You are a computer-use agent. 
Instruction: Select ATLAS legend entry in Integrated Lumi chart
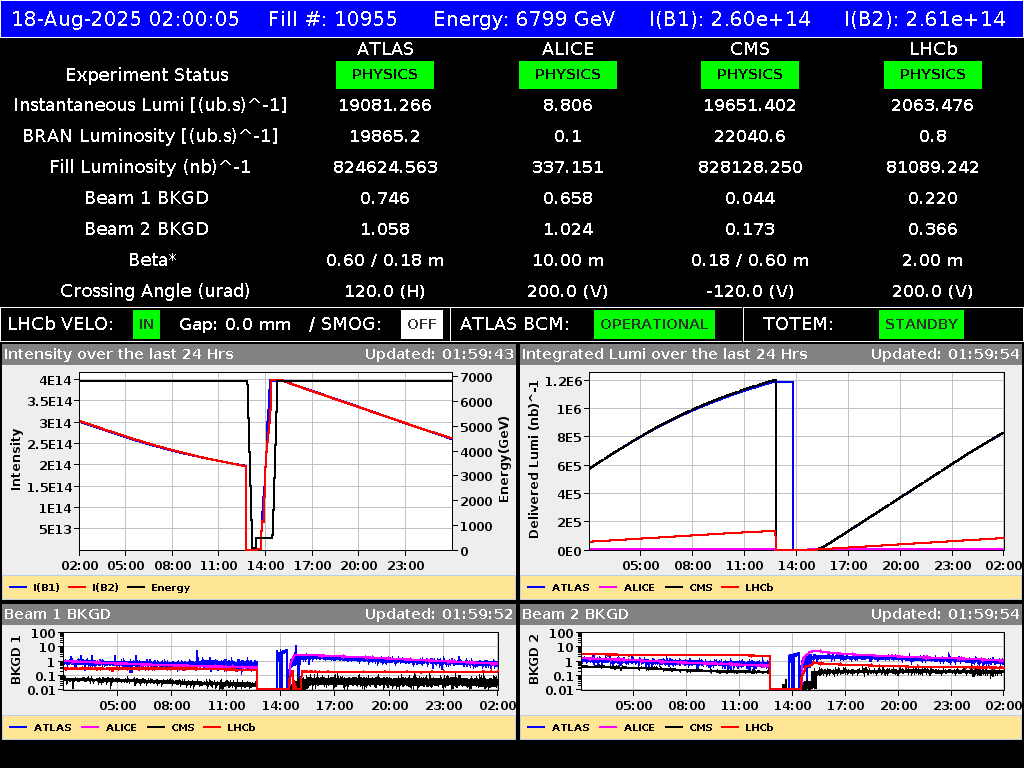click(558, 587)
